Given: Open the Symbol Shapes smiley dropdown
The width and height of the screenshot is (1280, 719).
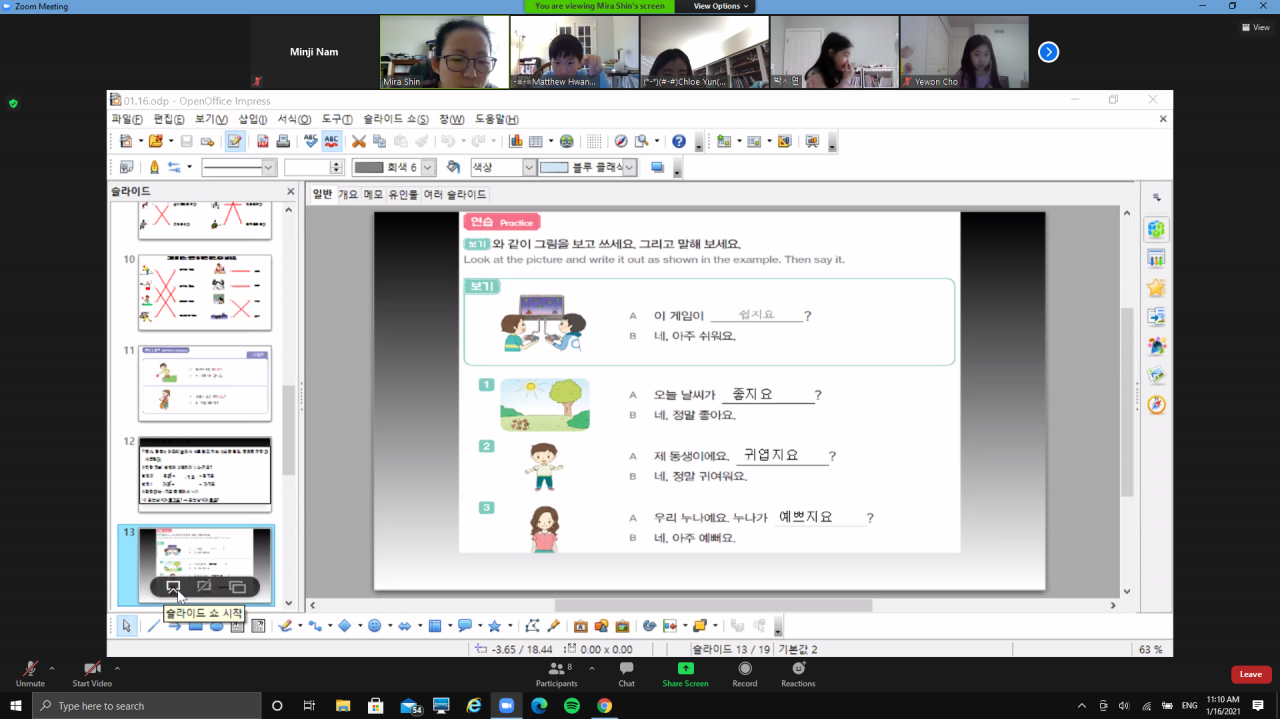Looking at the screenshot, I should 389,626.
